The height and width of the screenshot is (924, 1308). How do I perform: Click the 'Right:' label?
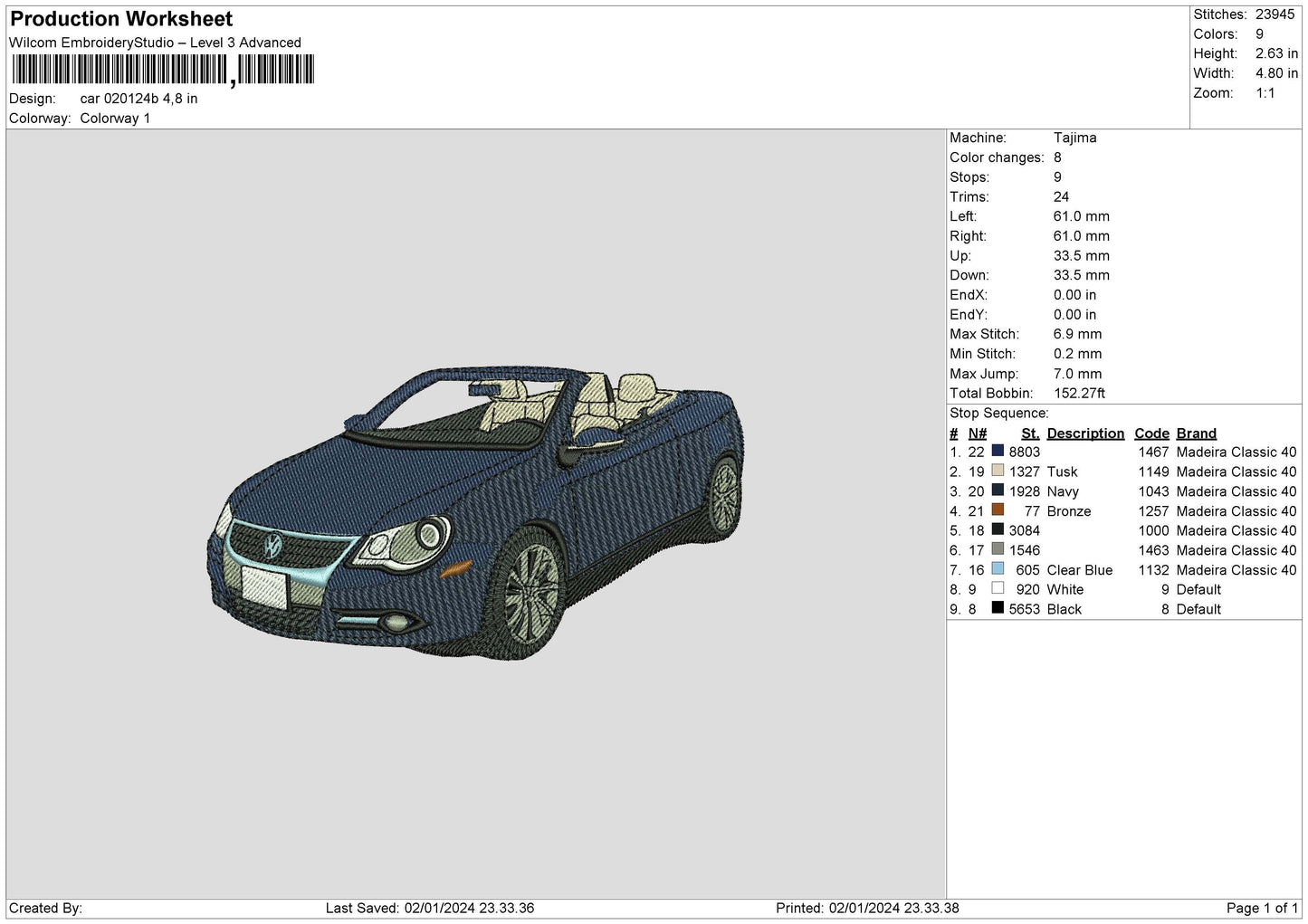click(x=968, y=236)
